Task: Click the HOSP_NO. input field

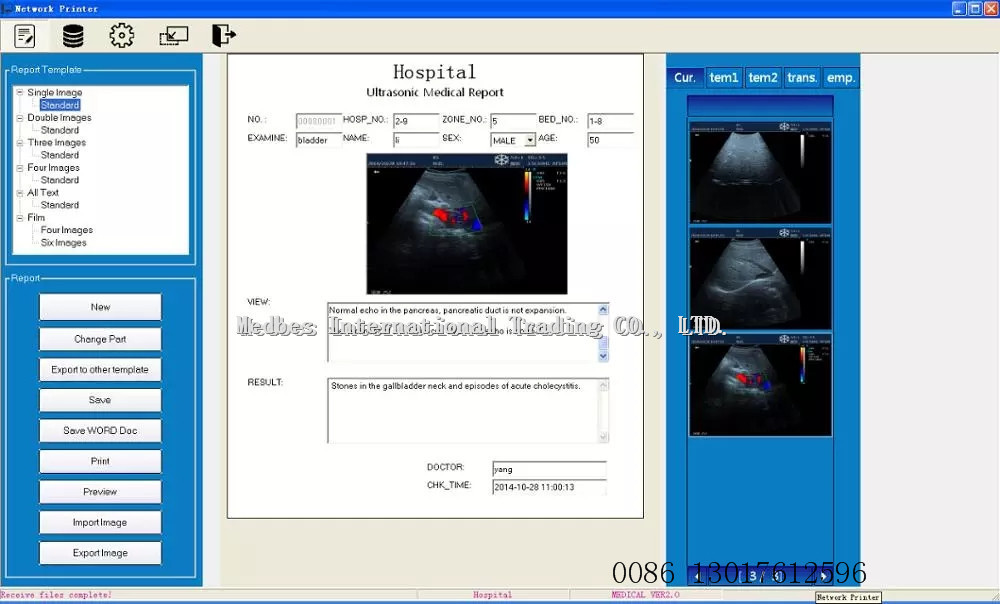Action: 416,121
